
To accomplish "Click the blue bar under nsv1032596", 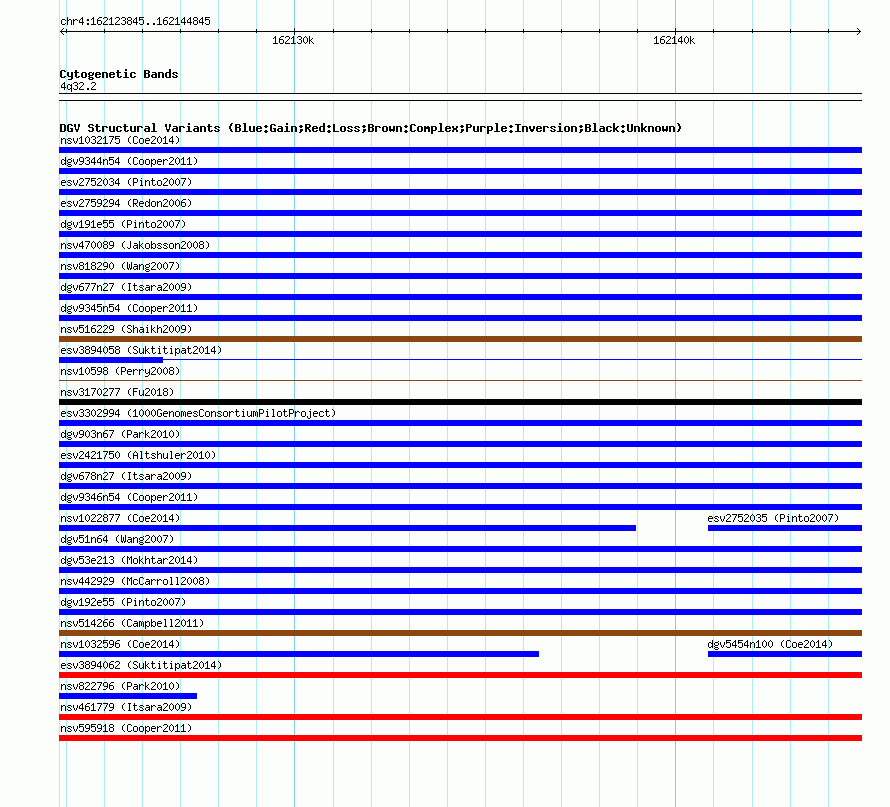I will (x=299, y=654).
